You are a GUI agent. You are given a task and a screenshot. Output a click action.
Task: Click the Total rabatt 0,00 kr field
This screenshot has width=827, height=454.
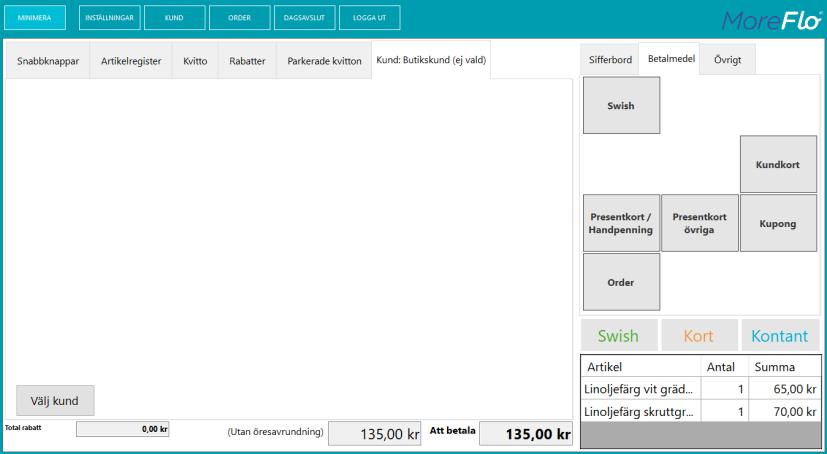coord(122,429)
